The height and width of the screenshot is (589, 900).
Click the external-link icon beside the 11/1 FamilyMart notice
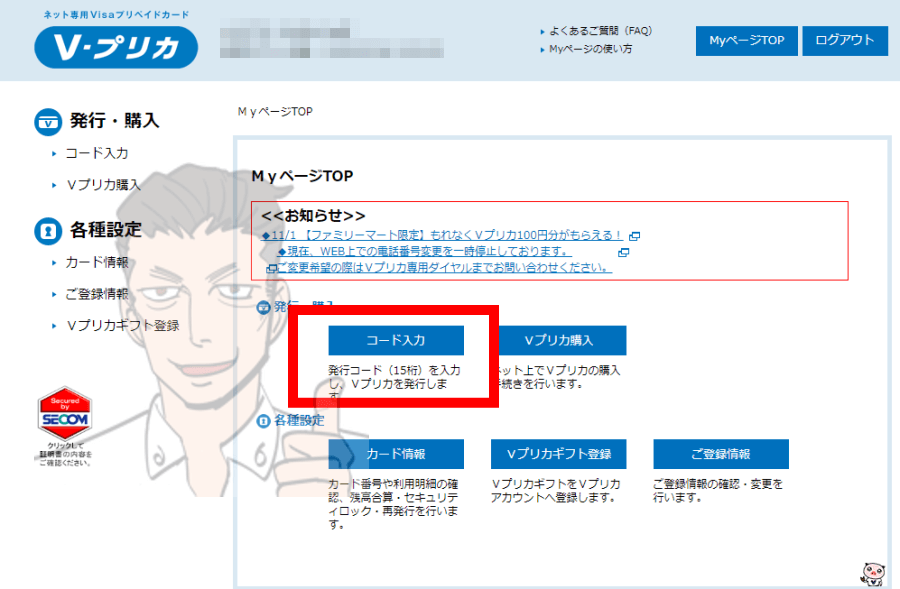click(x=634, y=236)
